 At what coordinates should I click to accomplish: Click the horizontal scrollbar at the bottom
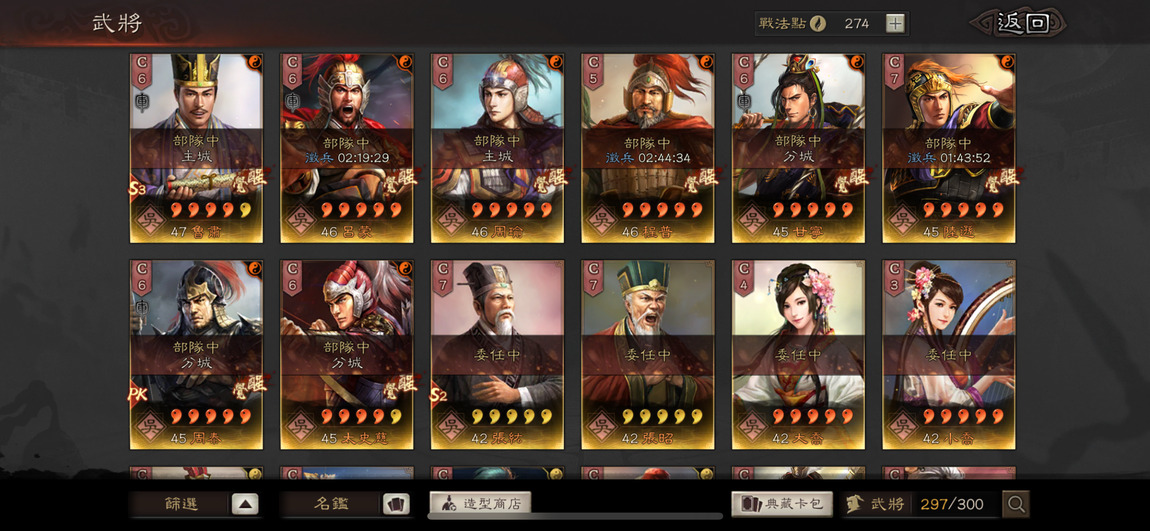(x=575, y=516)
